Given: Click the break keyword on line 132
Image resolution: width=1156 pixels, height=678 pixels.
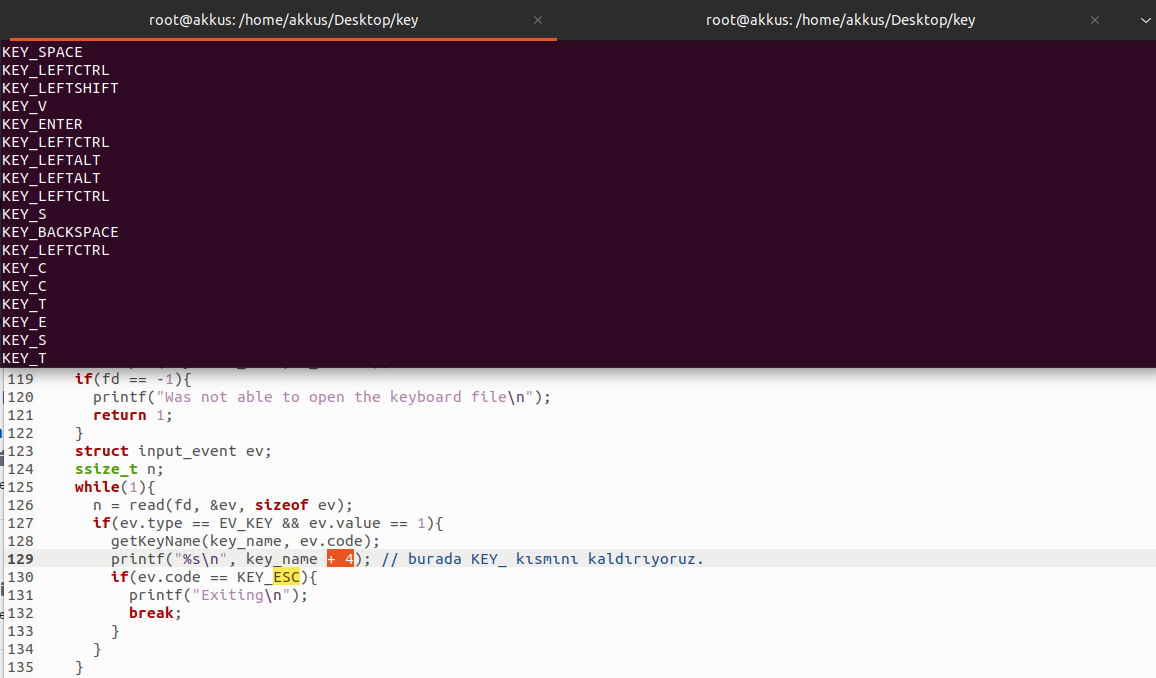Looking at the screenshot, I should coord(153,613).
